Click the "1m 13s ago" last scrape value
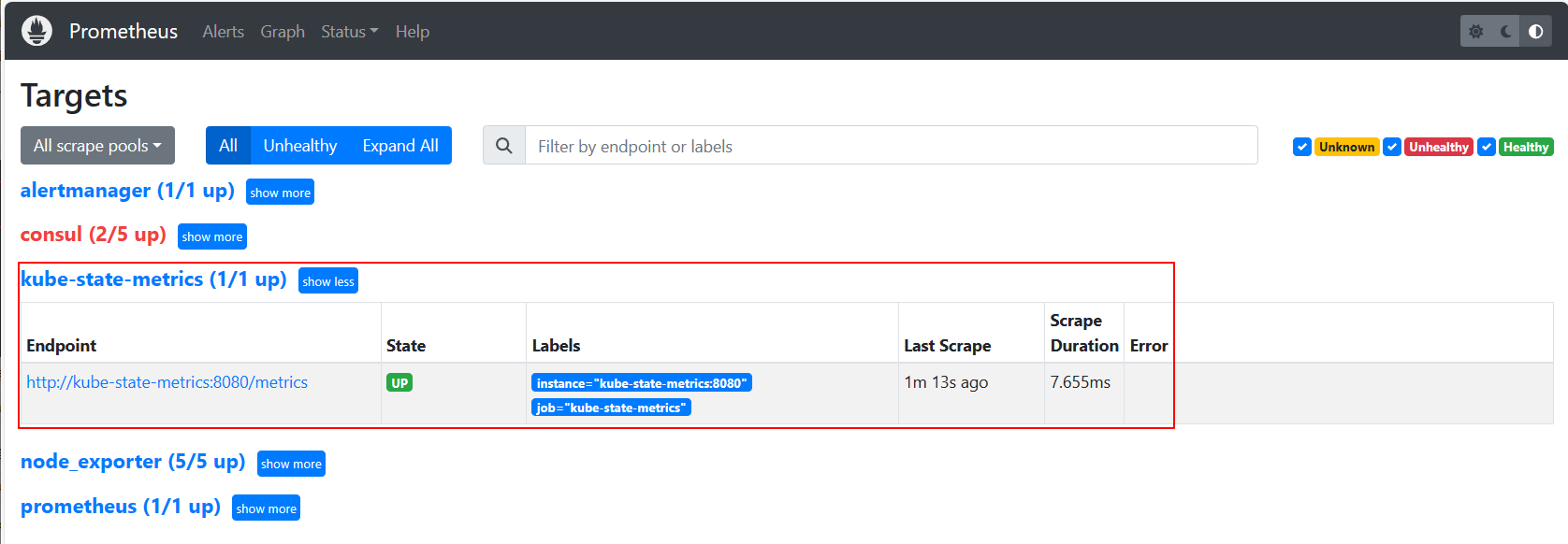 tap(946, 382)
